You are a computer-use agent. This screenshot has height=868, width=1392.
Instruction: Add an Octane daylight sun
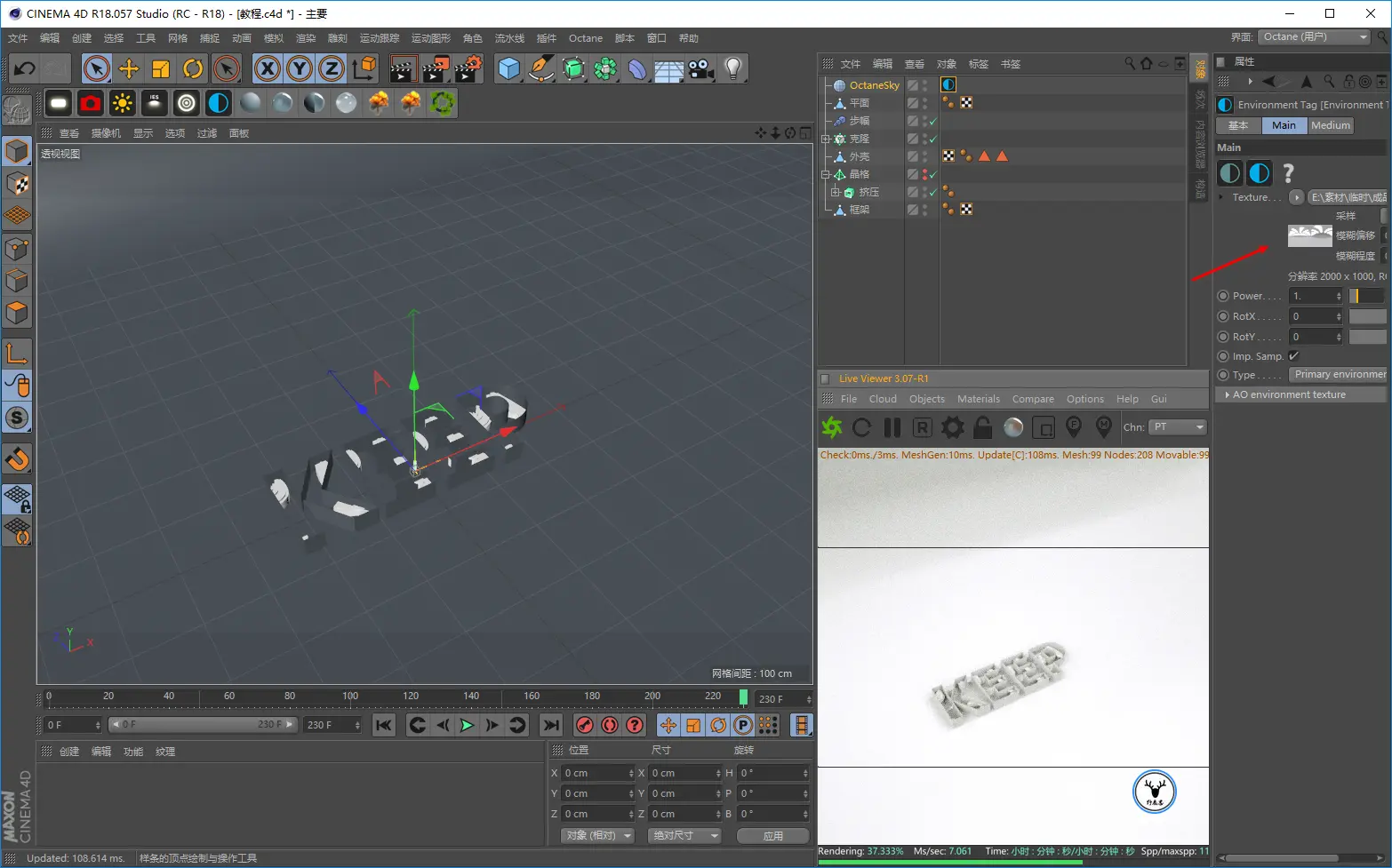click(122, 103)
